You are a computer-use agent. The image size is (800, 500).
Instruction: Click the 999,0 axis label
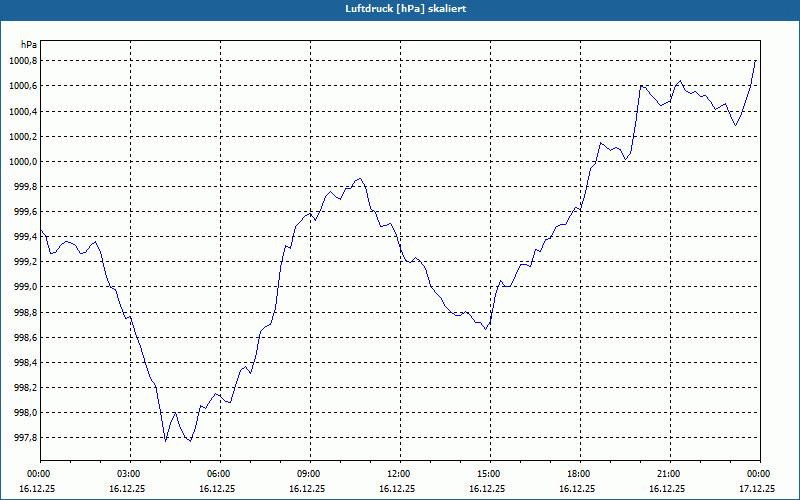[x=26, y=287]
